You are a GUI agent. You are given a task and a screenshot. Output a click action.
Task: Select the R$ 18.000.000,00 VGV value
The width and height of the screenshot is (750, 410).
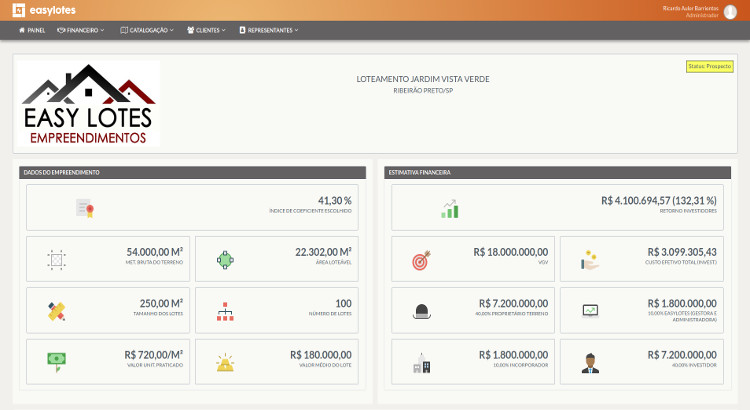511,252
